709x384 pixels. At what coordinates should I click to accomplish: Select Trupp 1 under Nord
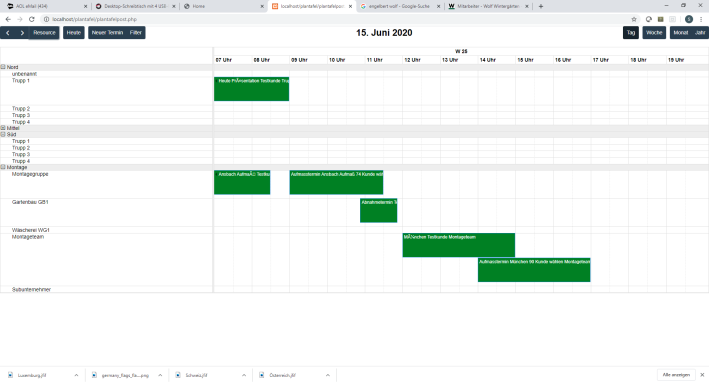[21, 81]
